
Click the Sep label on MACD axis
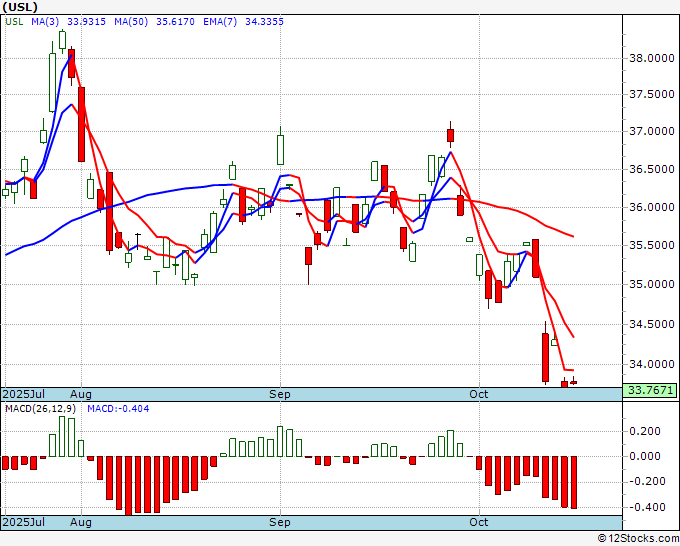280,522
